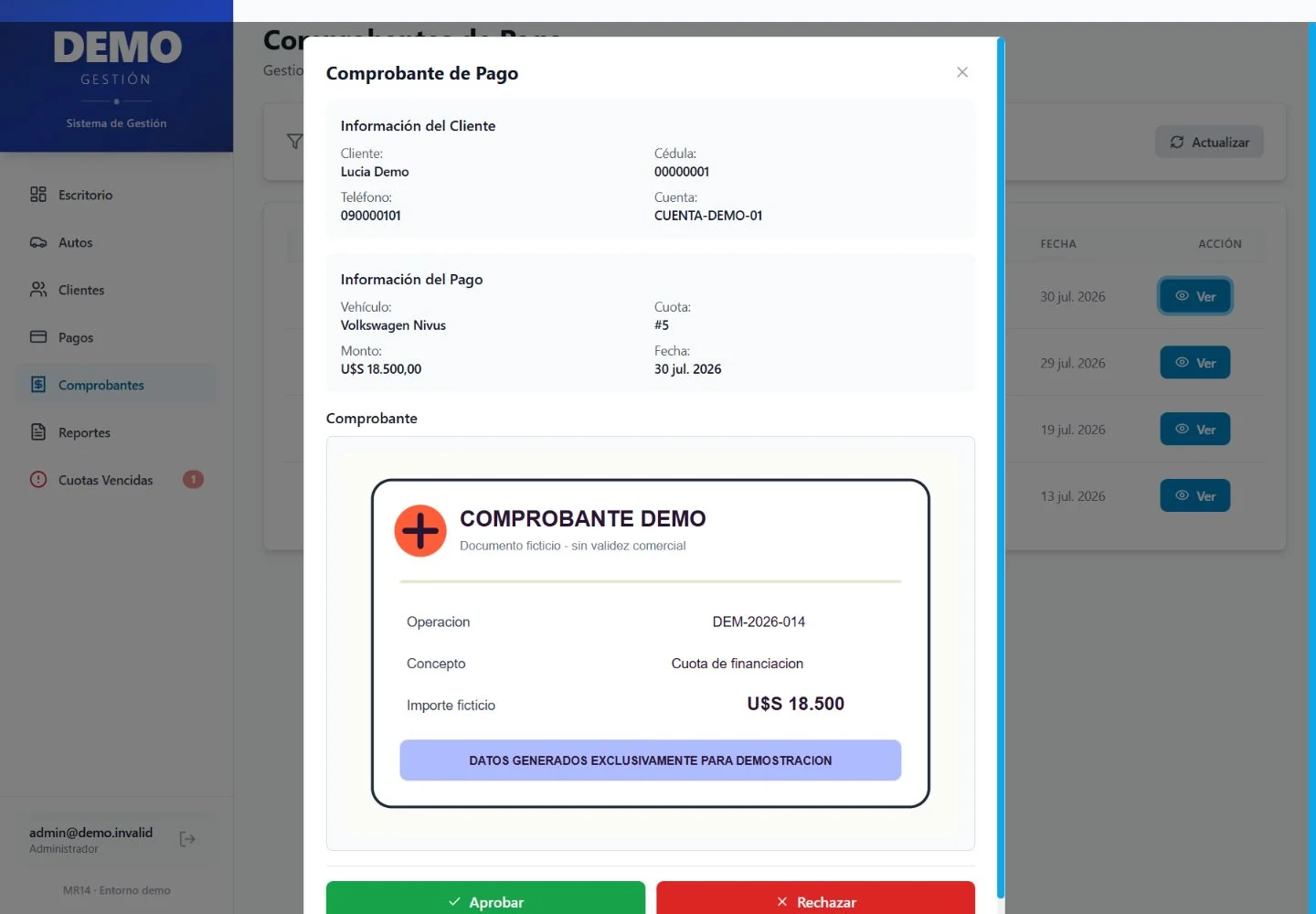
Task: Click the amount U$S 18.500,00
Action: point(381,369)
